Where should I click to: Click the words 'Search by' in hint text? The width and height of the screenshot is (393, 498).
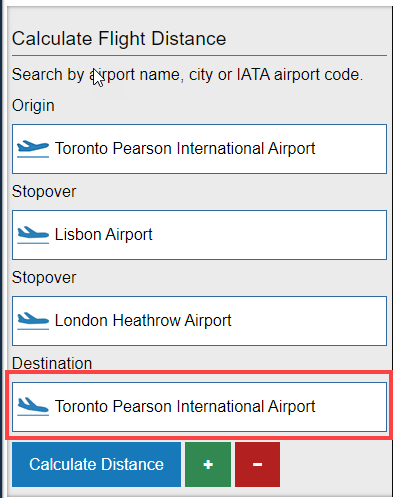[48, 75]
